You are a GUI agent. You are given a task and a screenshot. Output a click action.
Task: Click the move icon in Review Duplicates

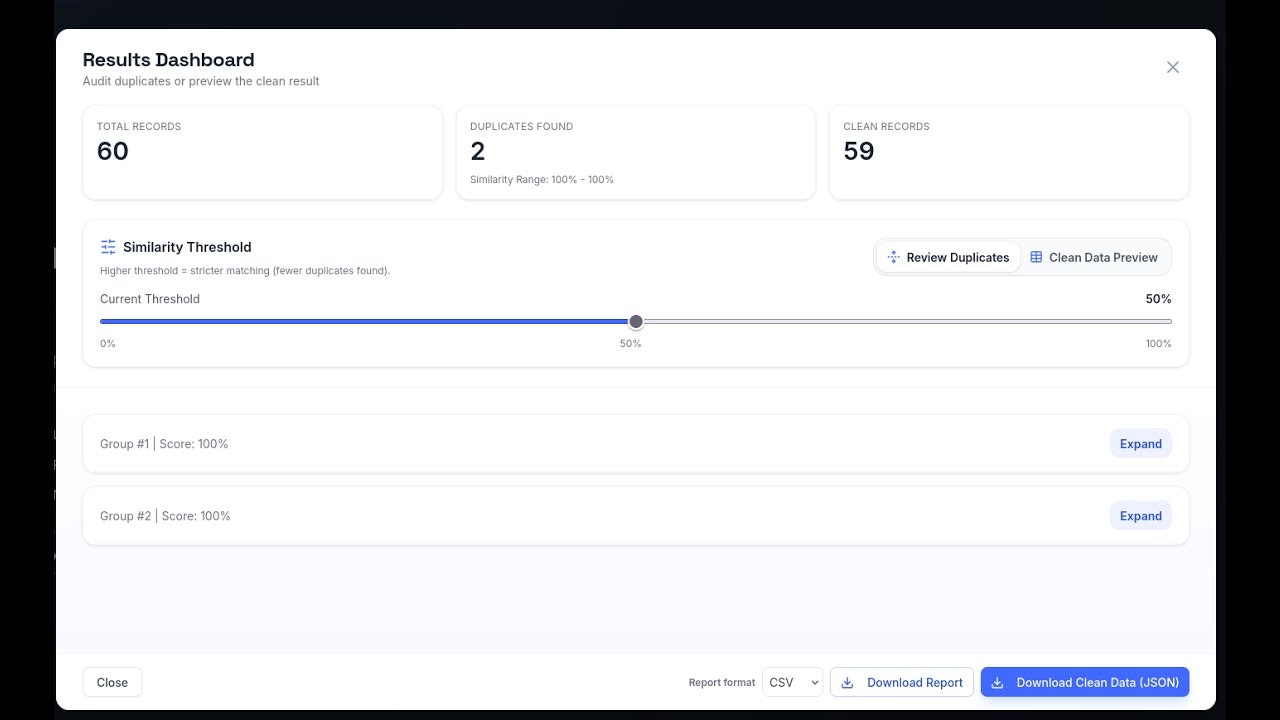[893, 257]
